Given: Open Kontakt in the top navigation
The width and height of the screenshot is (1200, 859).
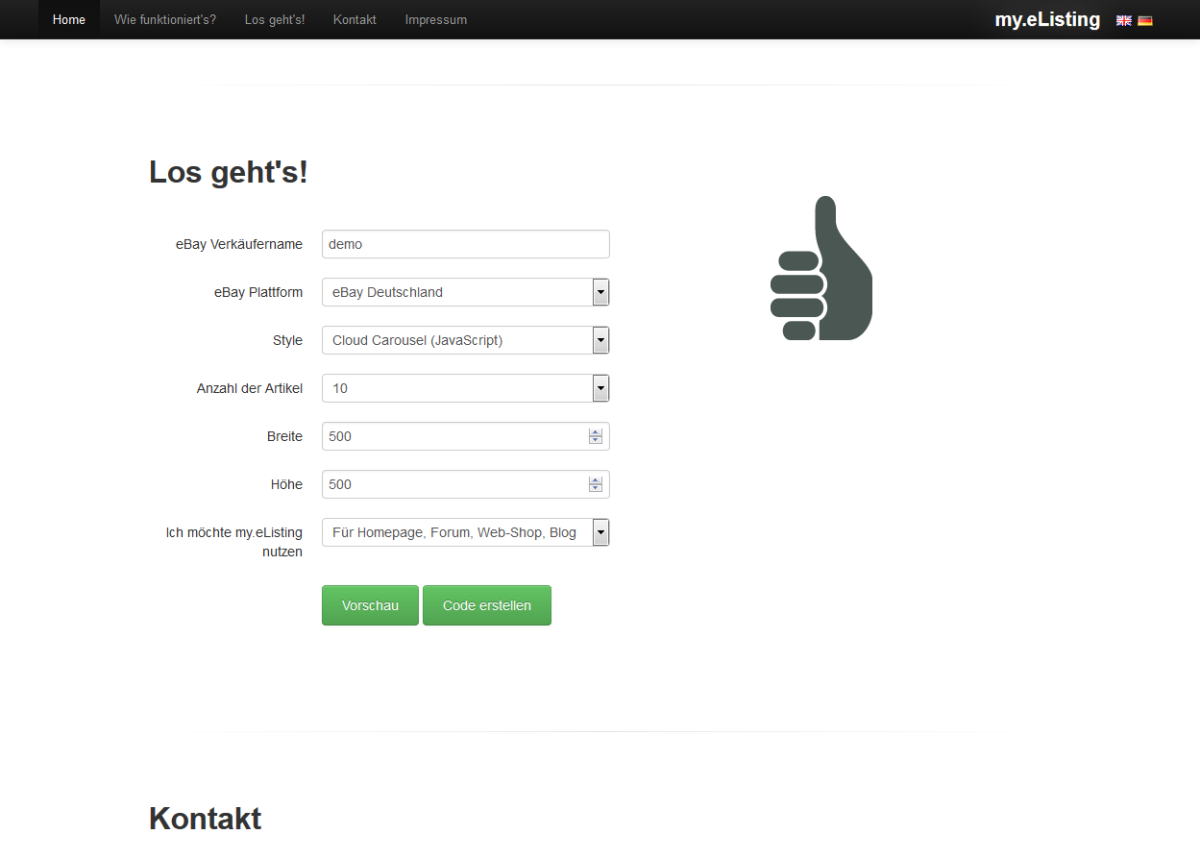Looking at the screenshot, I should (x=355, y=20).
